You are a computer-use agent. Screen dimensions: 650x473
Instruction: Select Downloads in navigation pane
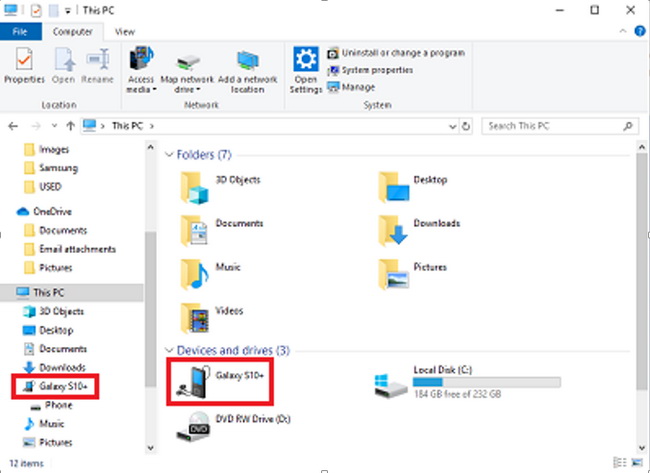coord(54,367)
